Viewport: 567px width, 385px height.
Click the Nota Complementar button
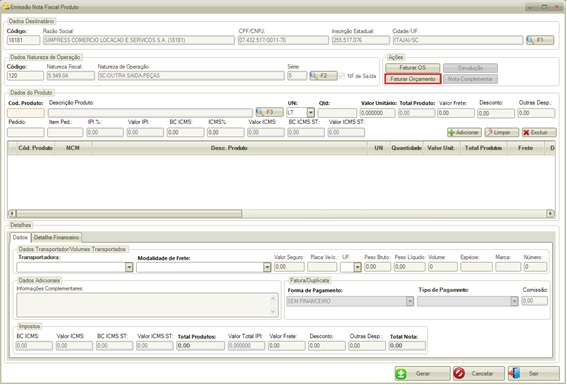point(470,79)
